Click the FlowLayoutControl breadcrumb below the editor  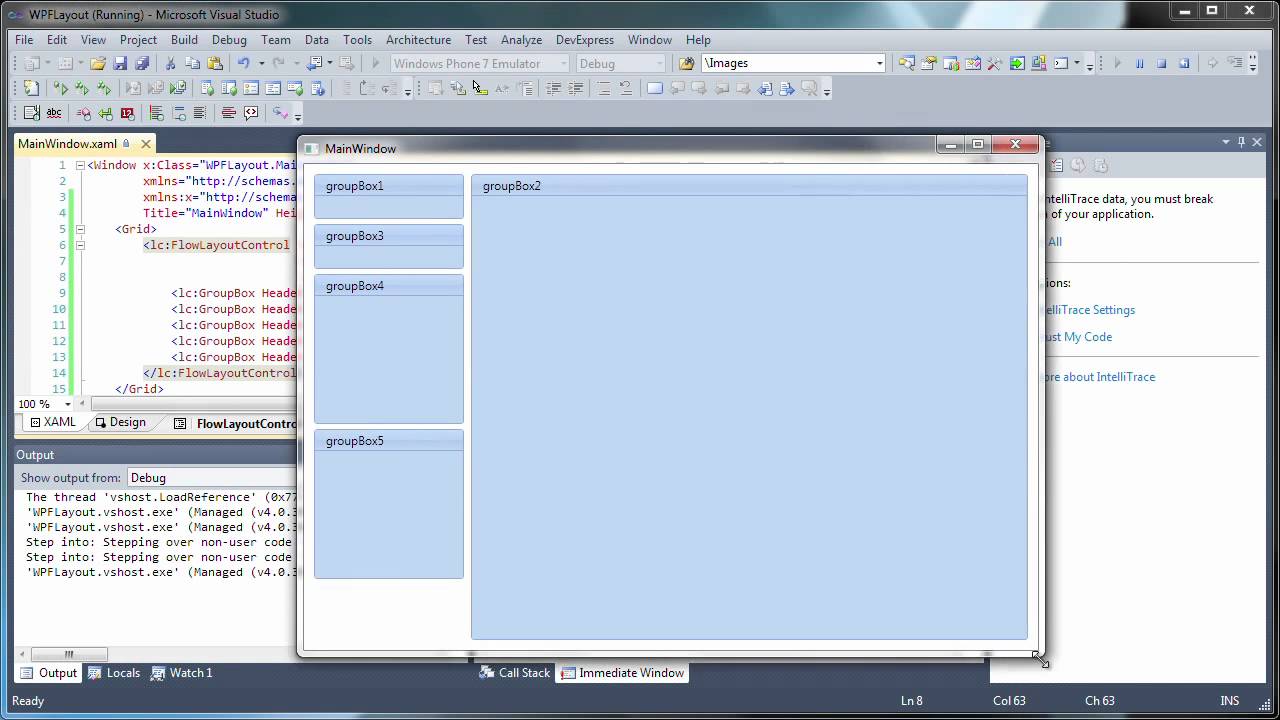(x=246, y=424)
